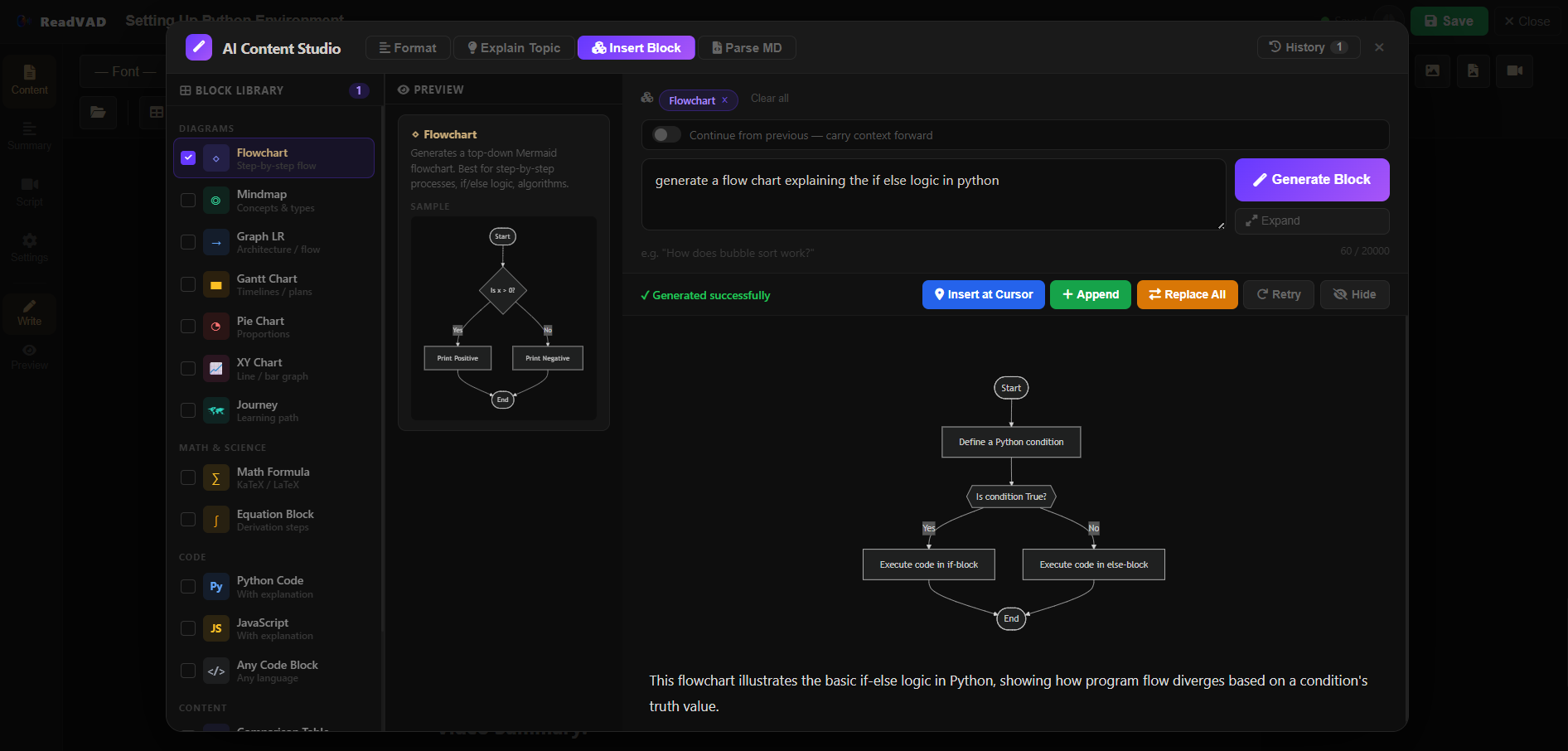Viewport: 1568px width, 751px height.
Task: Click the Python Code Py icon
Action: (x=216, y=586)
